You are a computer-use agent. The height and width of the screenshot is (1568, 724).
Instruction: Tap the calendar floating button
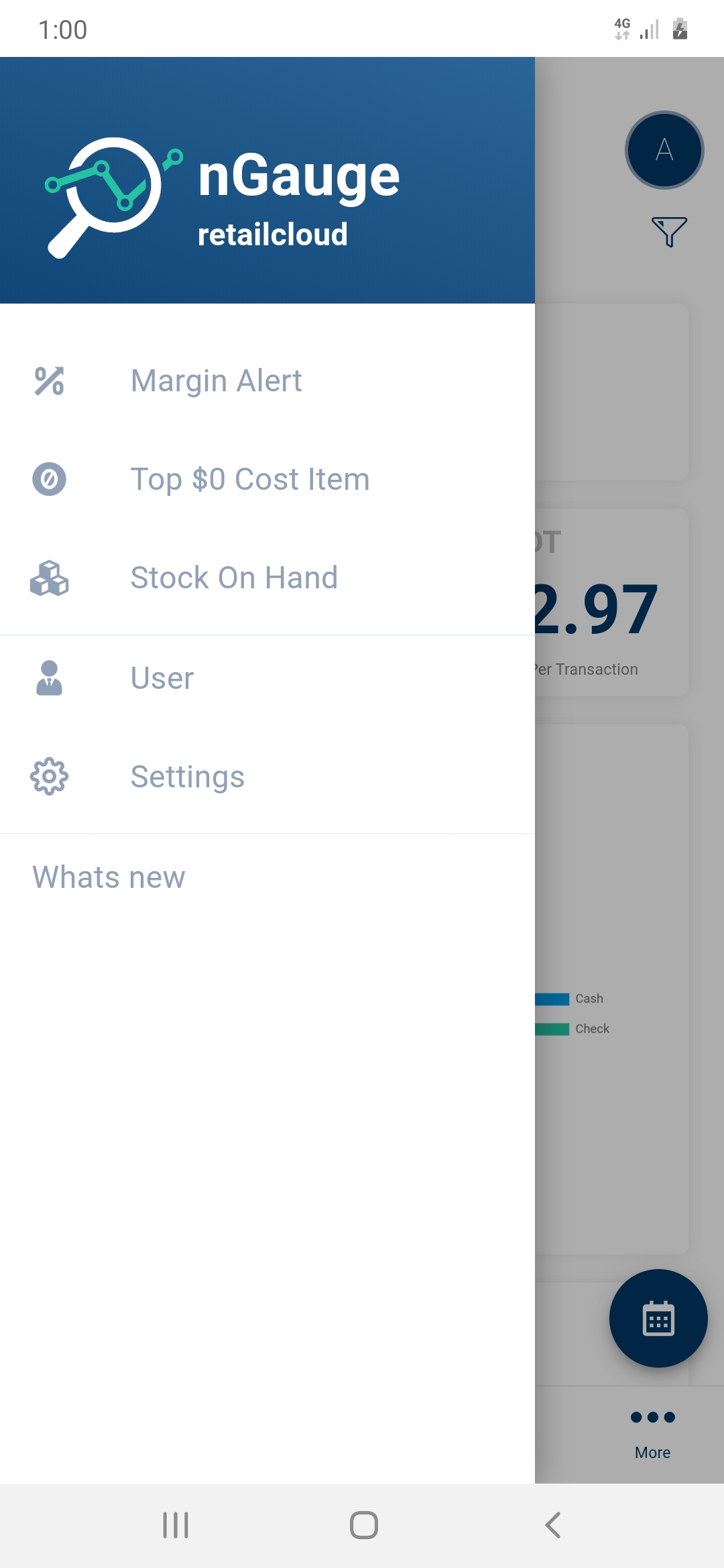658,1318
